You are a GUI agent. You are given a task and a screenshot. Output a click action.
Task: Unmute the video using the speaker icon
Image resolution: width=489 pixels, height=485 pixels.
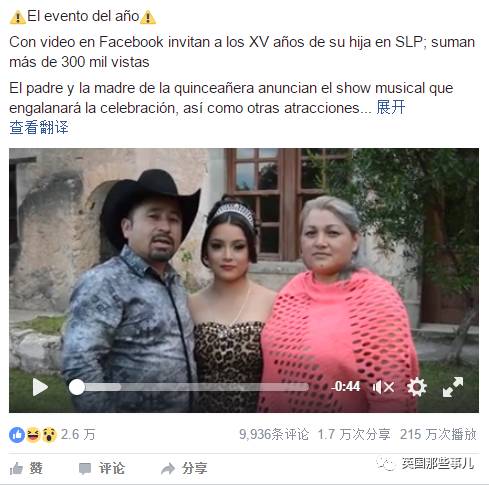(x=383, y=387)
